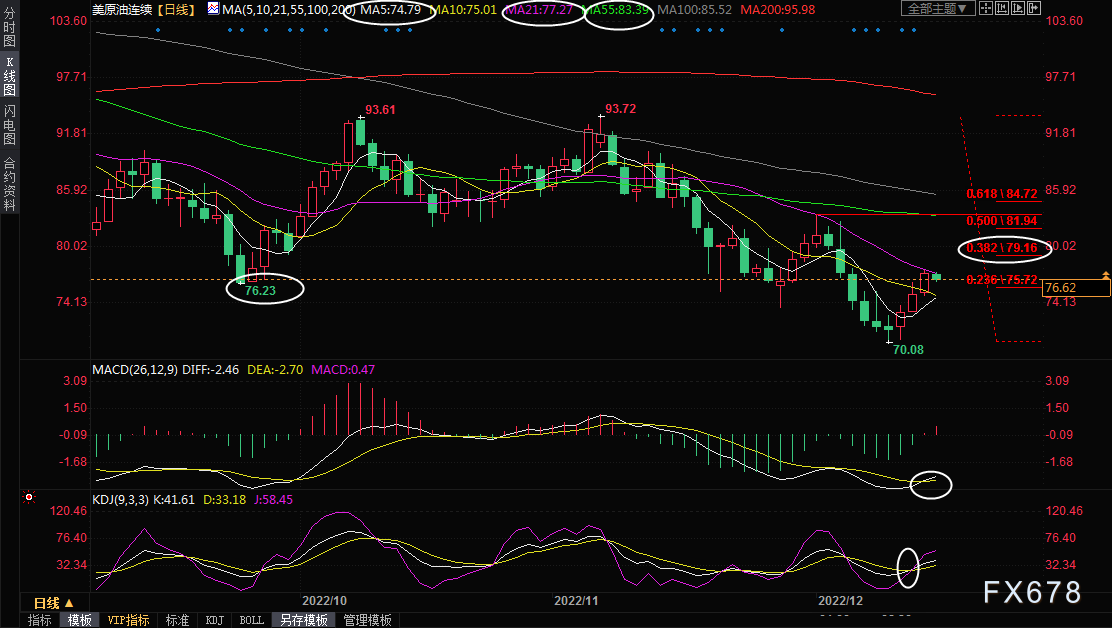Click the 93.61 peak price label
The image size is (1112, 628).
pyautogui.click(x=380, y=109)
